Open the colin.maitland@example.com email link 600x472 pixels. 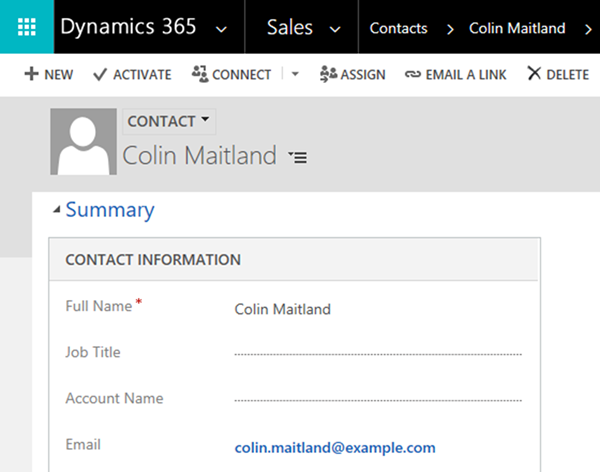click(335, 447)
